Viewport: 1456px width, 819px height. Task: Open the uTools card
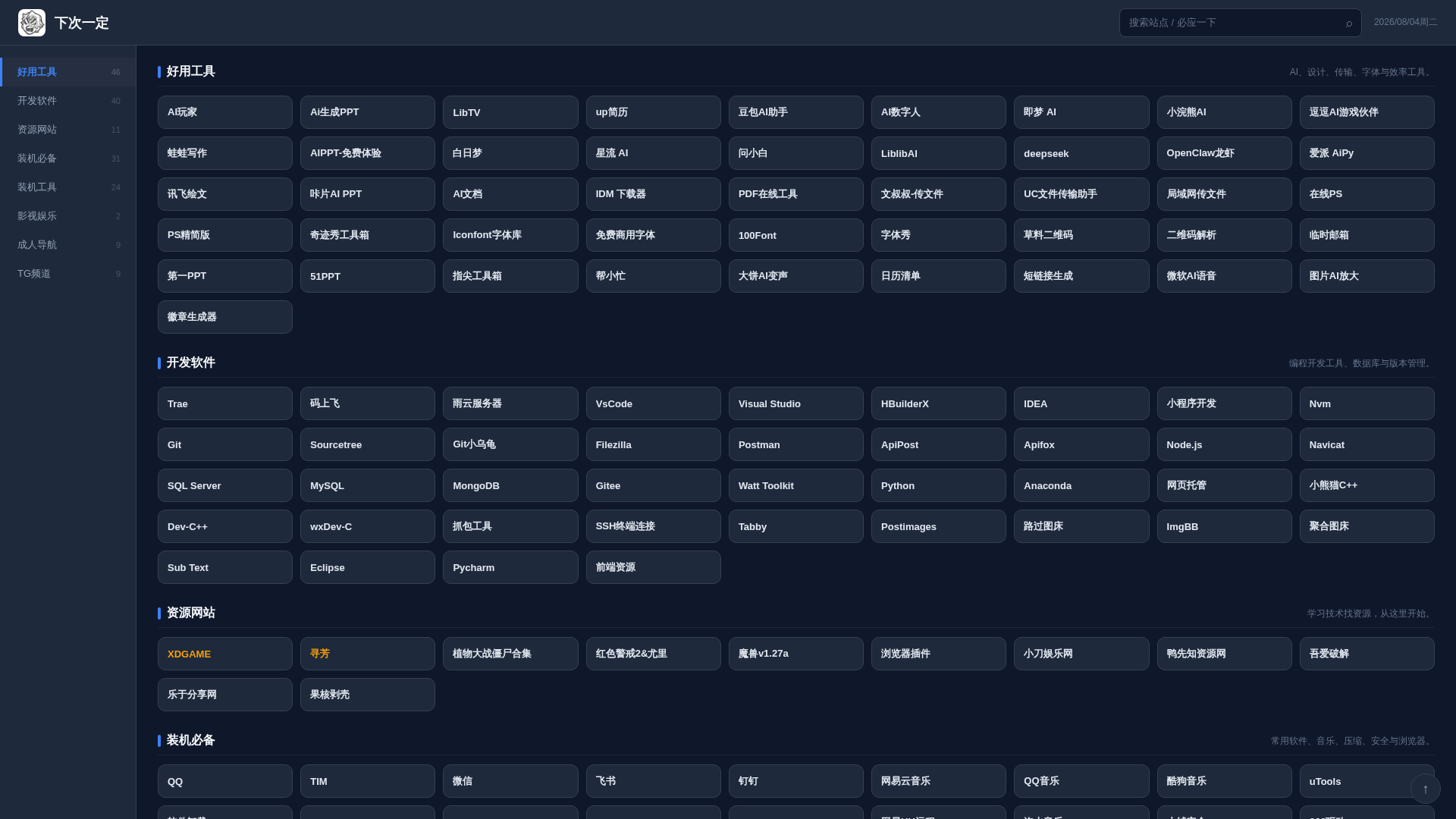click(x=1367, y=781)
